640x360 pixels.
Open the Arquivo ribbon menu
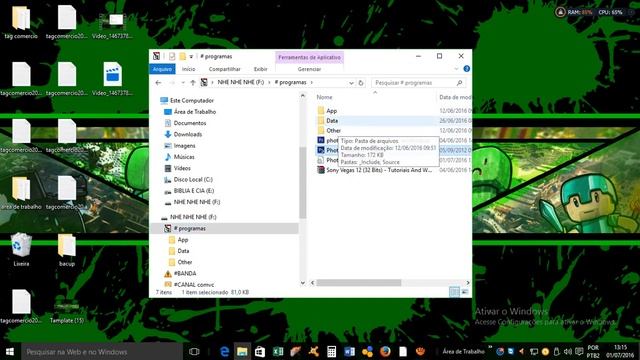[x=162, y=69]
